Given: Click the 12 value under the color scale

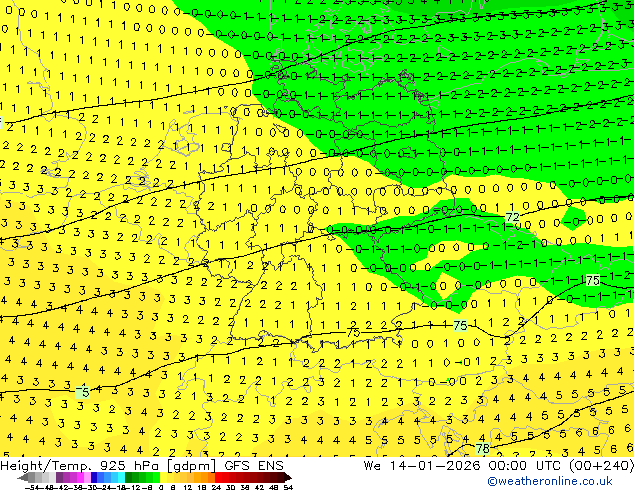Looking at the screenshot, I should [x=188, y=487].
